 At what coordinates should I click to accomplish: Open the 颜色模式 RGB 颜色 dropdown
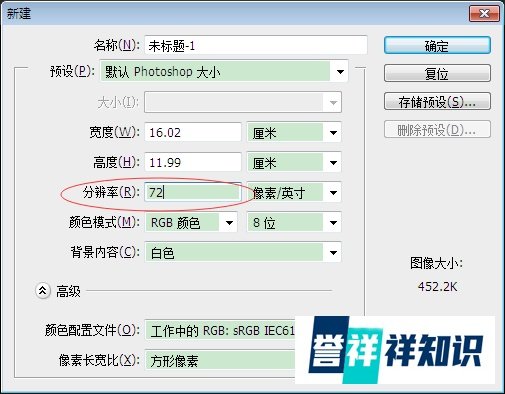coord(191,222)
